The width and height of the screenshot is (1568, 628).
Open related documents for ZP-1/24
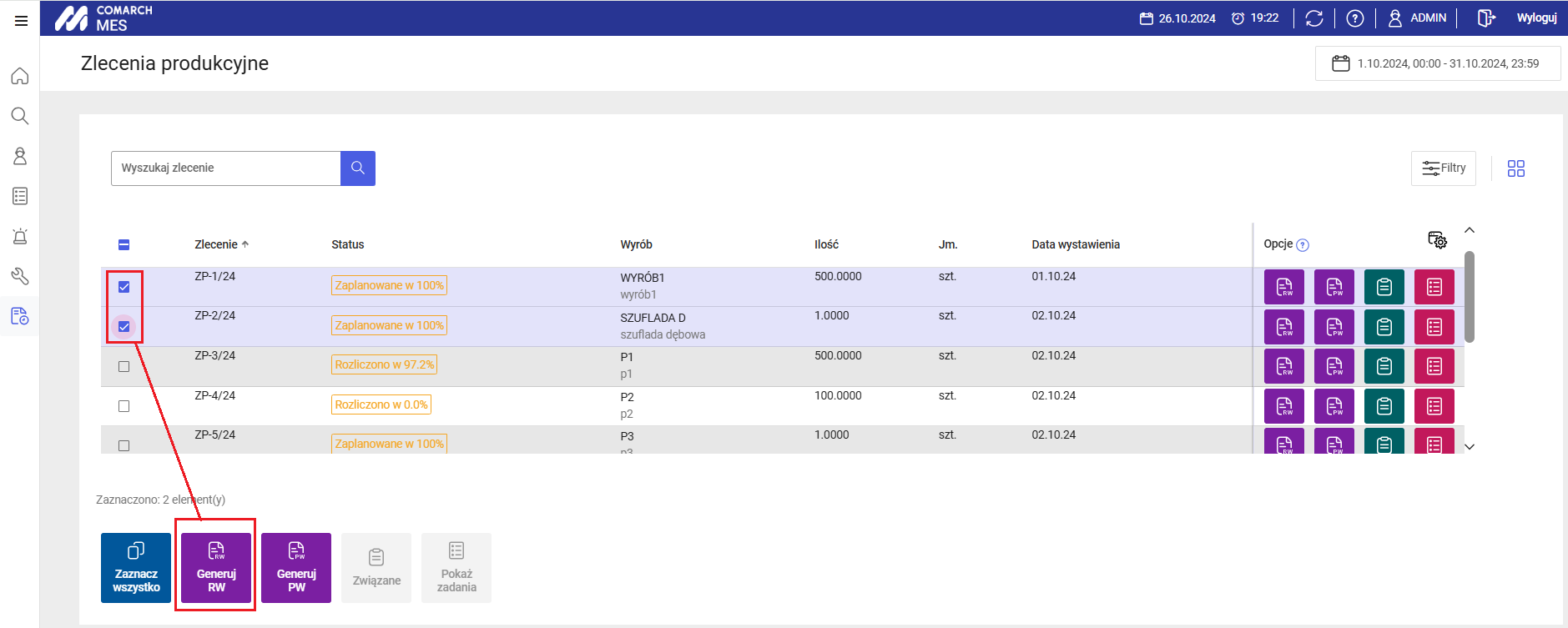coord(1384,287)
